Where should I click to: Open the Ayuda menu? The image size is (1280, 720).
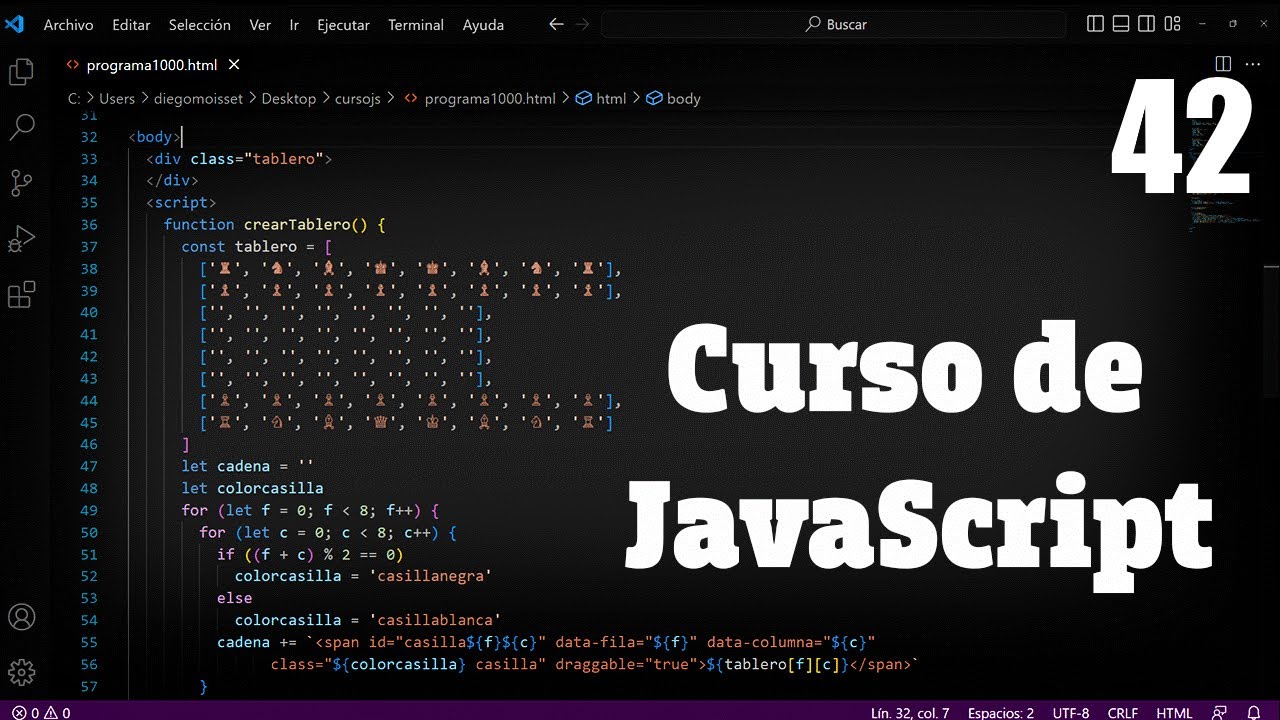point(483,25)
